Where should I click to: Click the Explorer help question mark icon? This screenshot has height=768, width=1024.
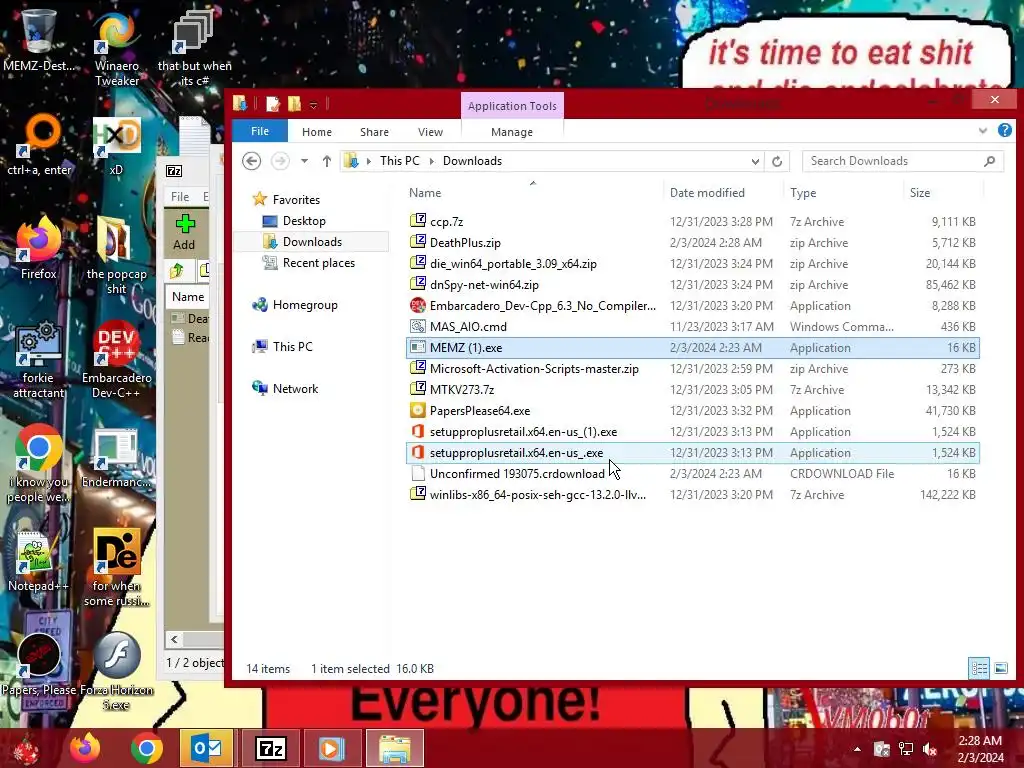pyautogui.click(x=1004, y=131)
